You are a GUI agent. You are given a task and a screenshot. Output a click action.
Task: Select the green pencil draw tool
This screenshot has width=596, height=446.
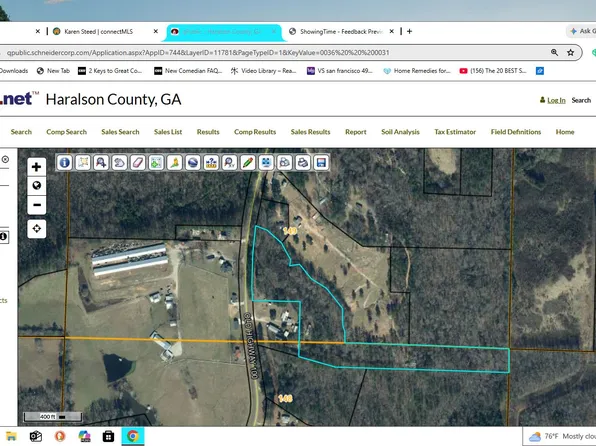click(247, 163)
